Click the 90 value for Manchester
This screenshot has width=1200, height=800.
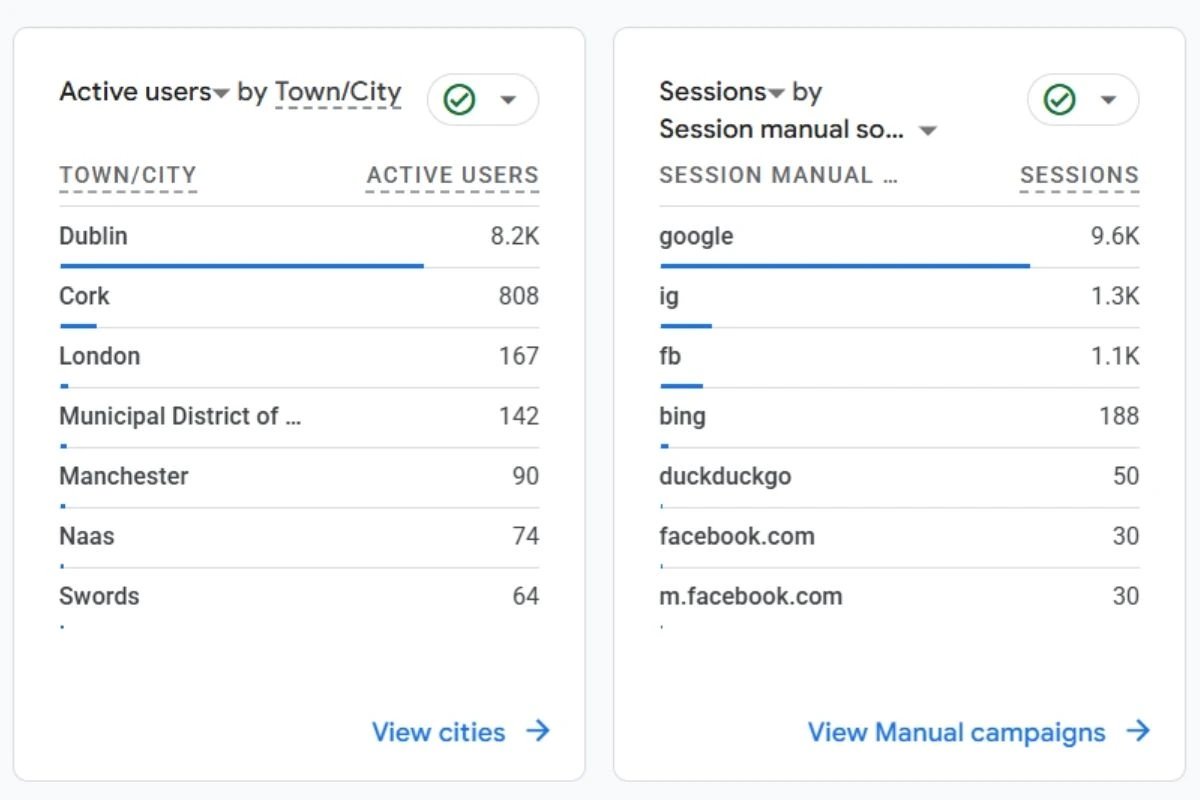(x=526, y=476)
